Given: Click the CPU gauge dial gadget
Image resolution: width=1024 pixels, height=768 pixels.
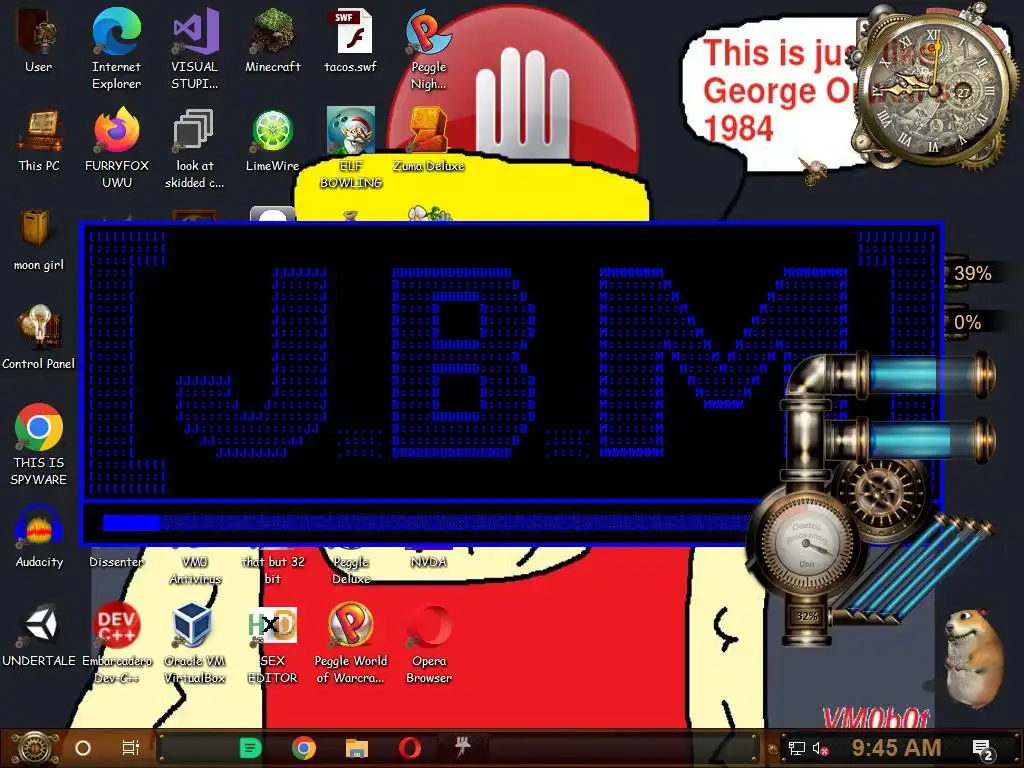Looking at the screenshot, I should coord(807,544).
